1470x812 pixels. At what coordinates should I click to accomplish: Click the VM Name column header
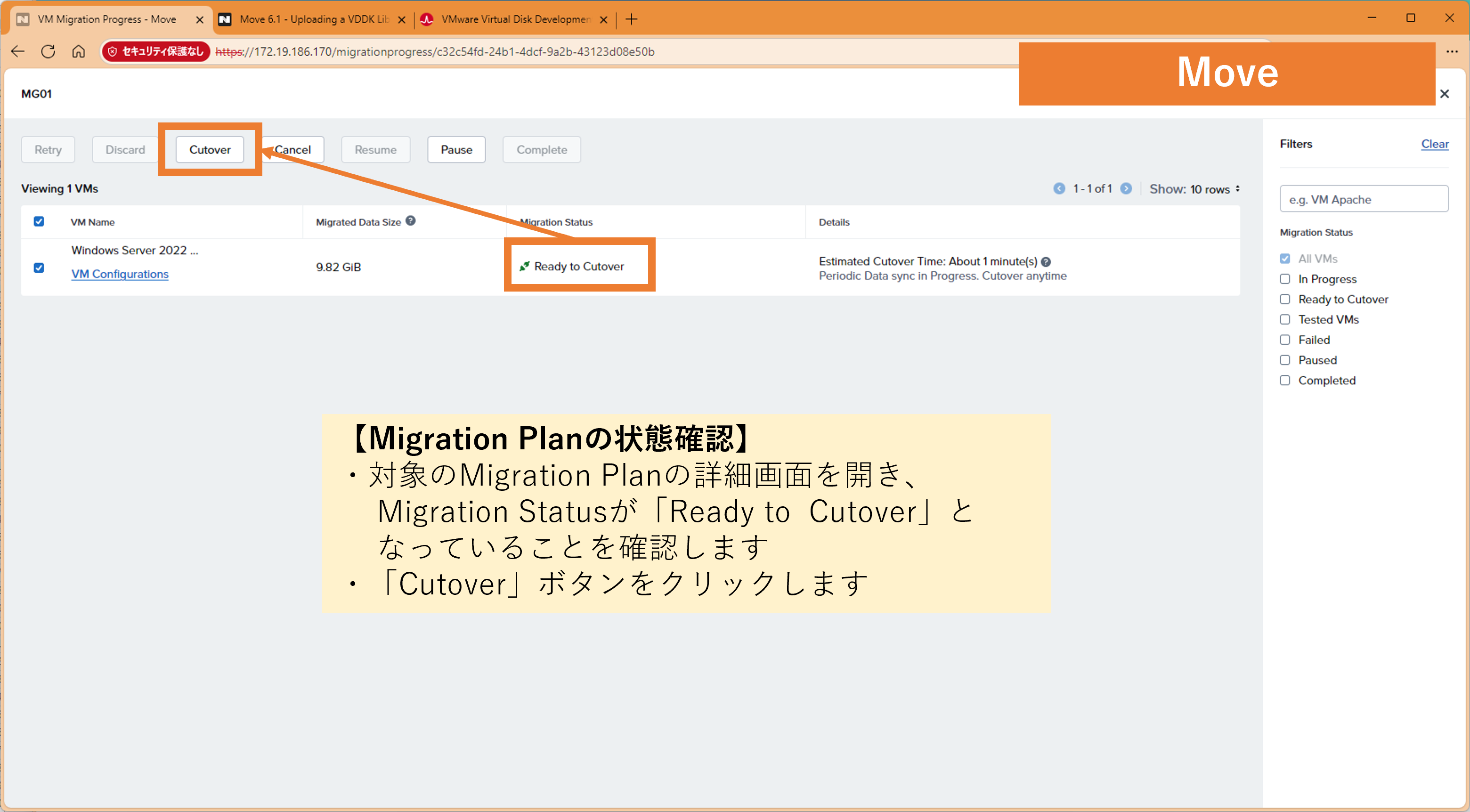point(92,222)
